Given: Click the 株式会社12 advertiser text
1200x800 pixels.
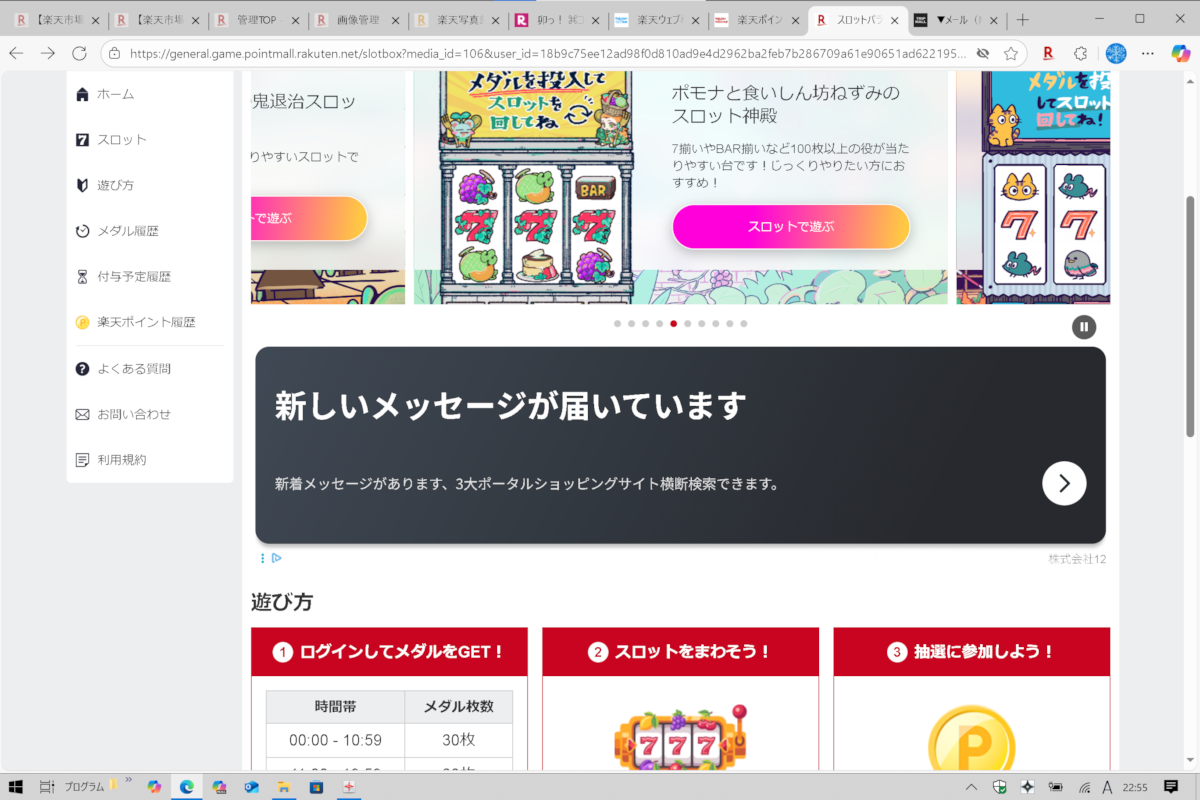Looking at the screenshot, I should 1077,558.
